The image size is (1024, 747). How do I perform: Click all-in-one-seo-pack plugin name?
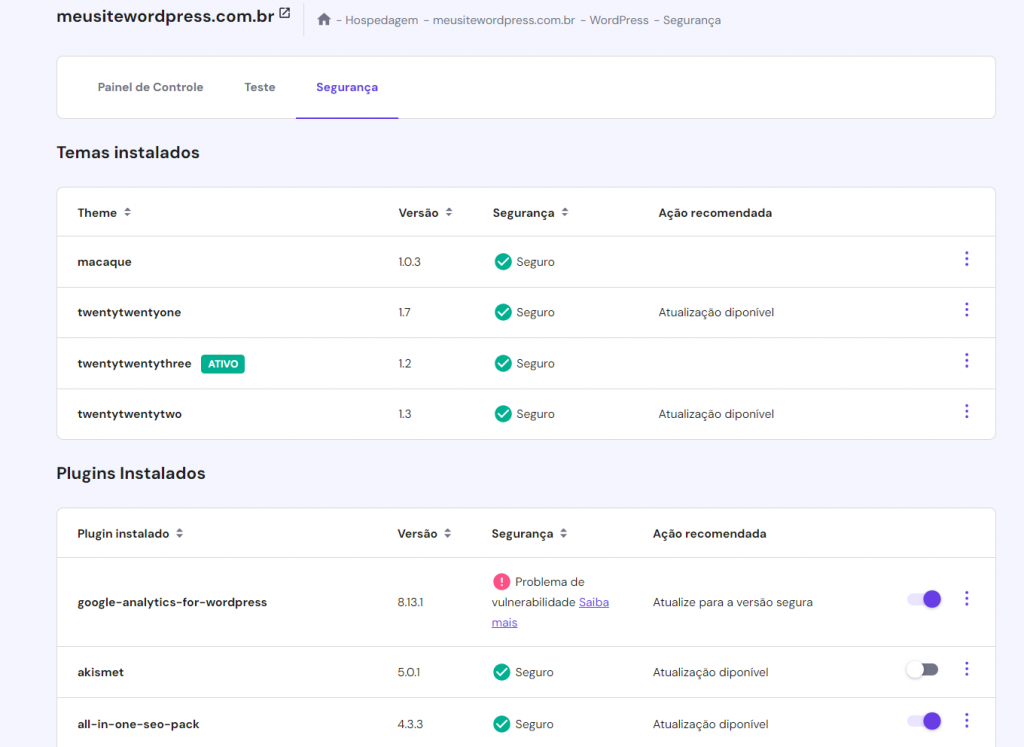138,724
